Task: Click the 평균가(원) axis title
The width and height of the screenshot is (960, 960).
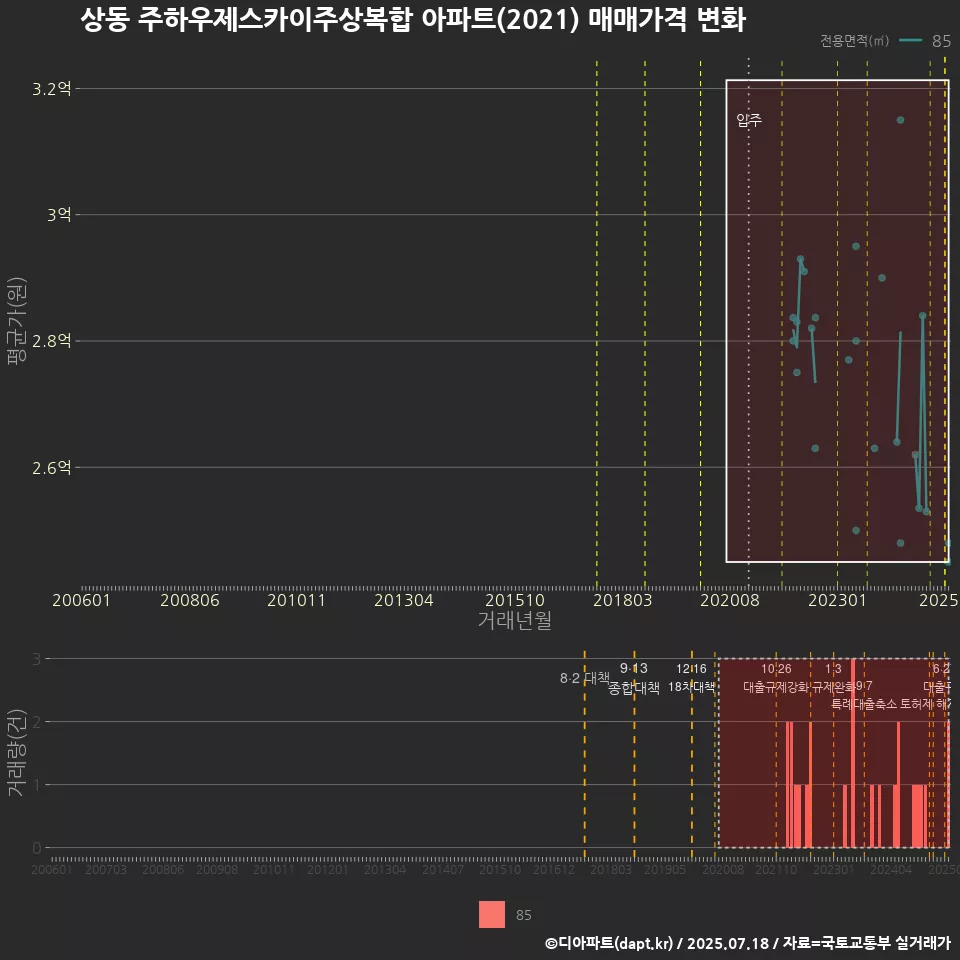Action: tap(17, 321)
